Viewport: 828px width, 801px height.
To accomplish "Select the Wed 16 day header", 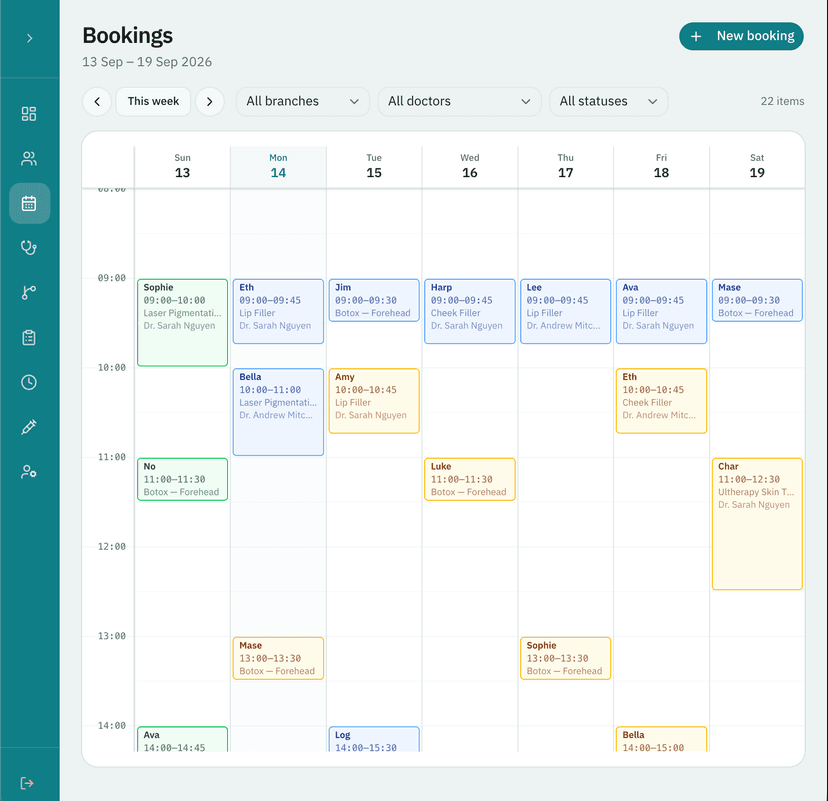I will pos(469,166).
